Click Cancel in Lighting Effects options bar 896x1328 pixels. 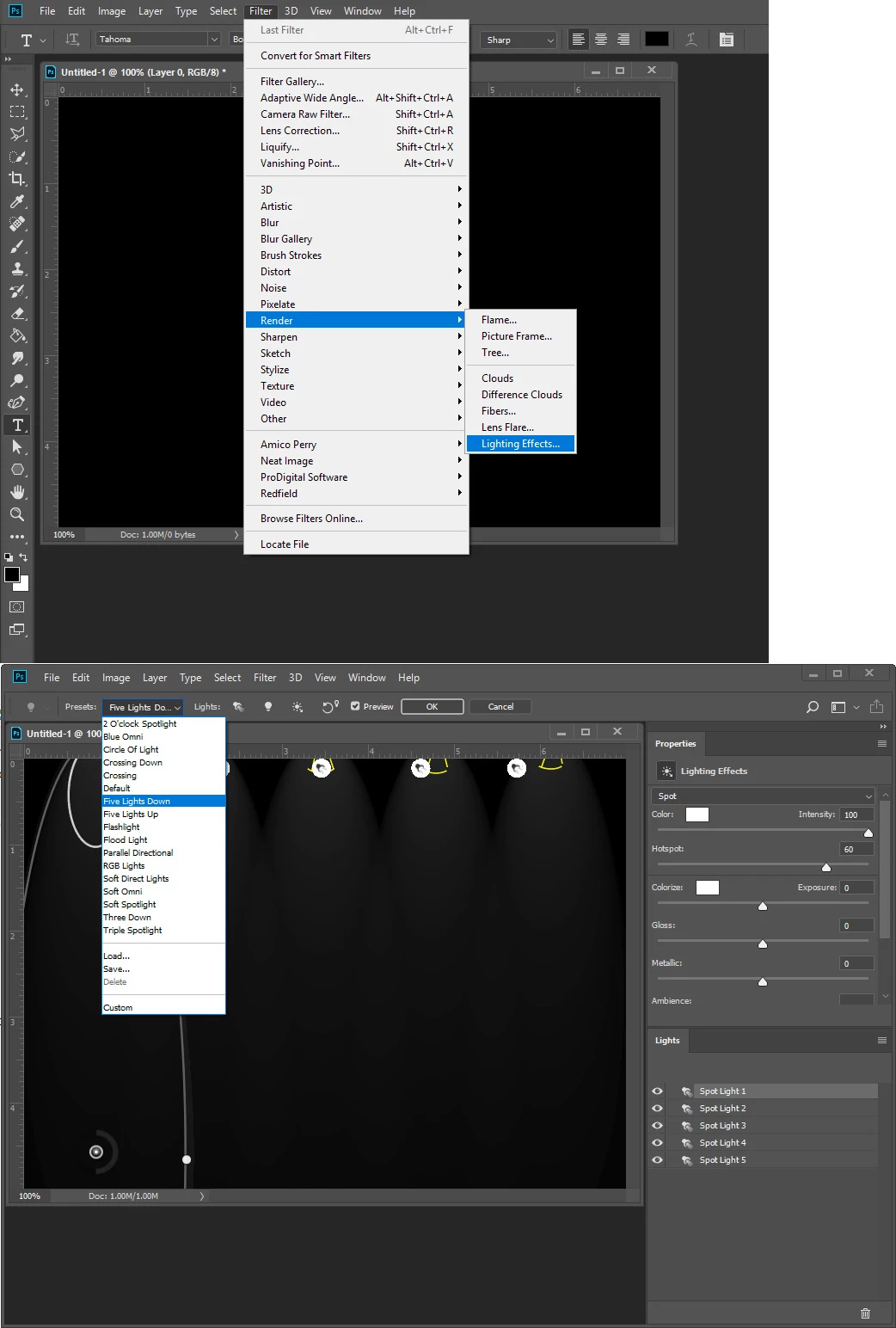(x=500, y=707)
